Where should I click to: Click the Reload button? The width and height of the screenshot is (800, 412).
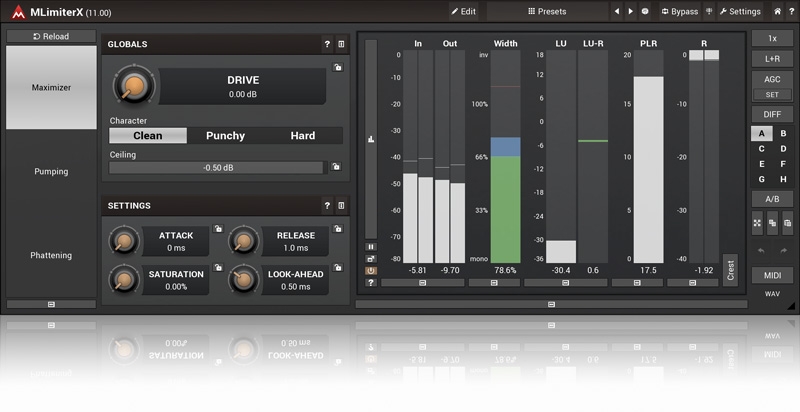pyautogui.click(x=51, y=36)
